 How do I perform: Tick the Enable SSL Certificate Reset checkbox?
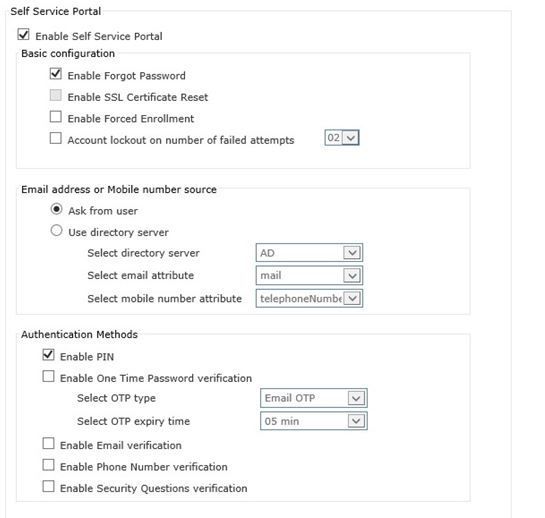56,95
